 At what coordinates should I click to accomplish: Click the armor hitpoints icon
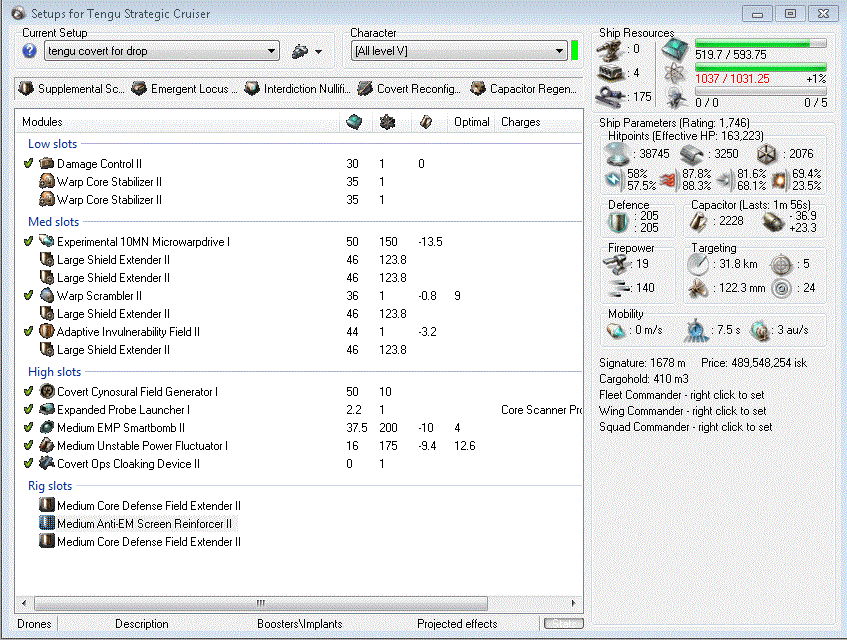click(691, 154)
